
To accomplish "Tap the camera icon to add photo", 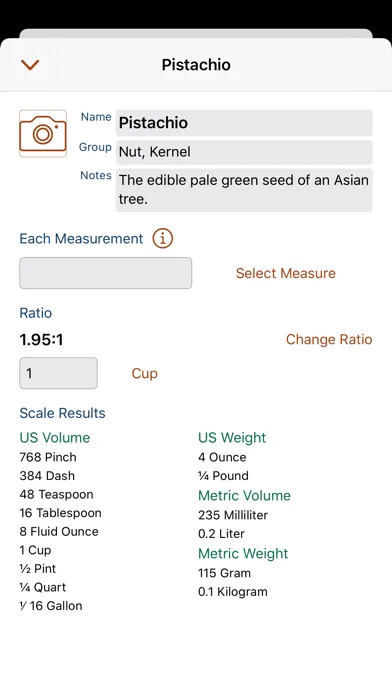I will tap(43, 134).
